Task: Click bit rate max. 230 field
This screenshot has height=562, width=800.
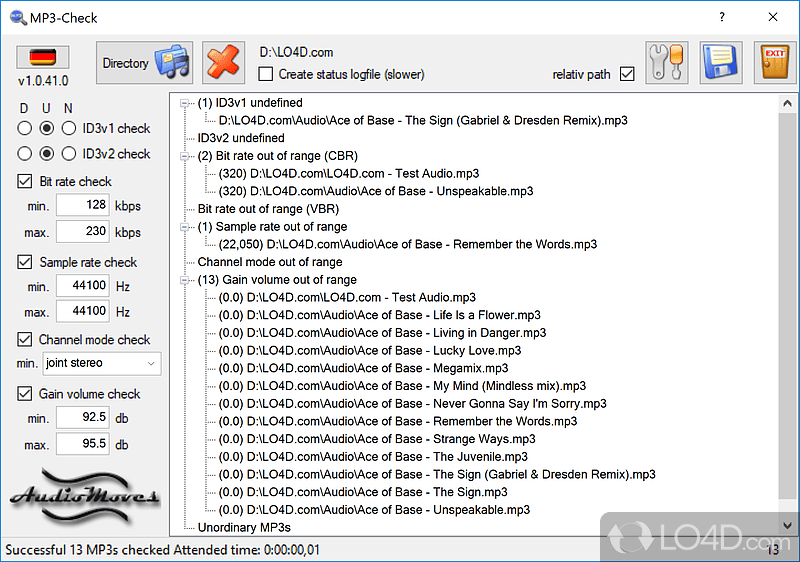Action: coord(83,232)
